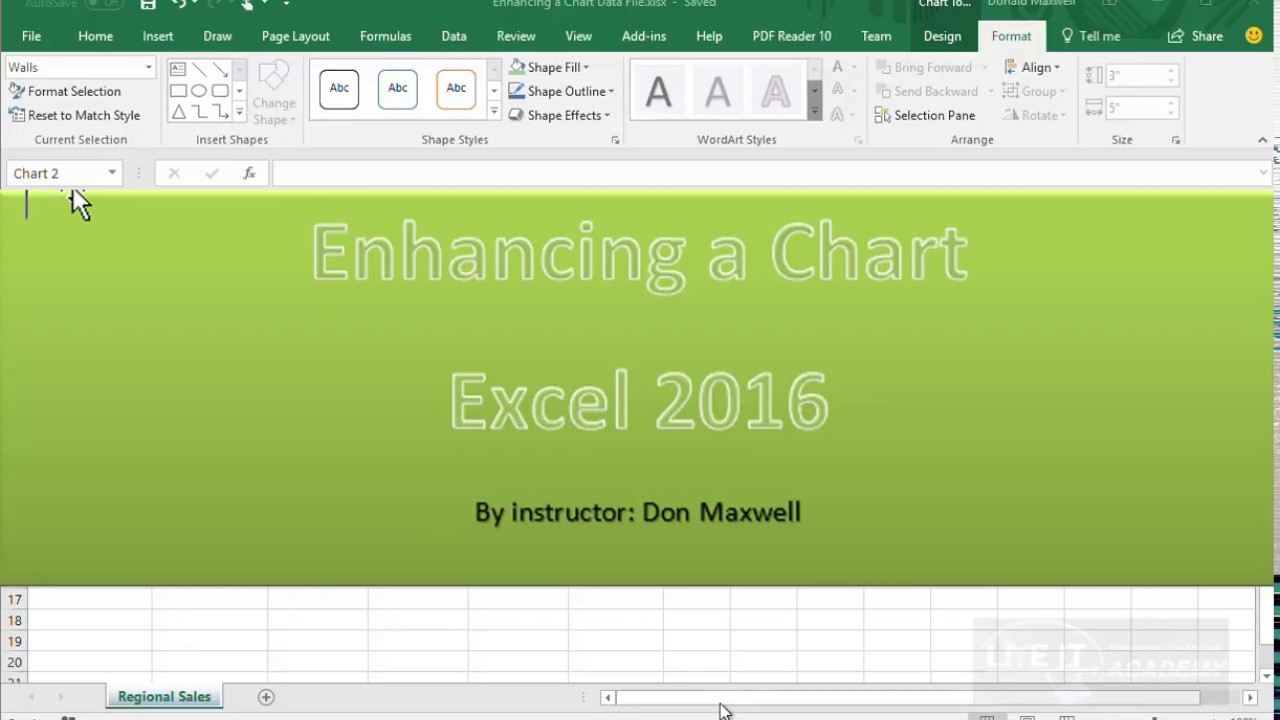The width and height of the screenshot is (1280, 720).
Task: Open the View tab
Action: pyautogui.click(x=579, y=36)
